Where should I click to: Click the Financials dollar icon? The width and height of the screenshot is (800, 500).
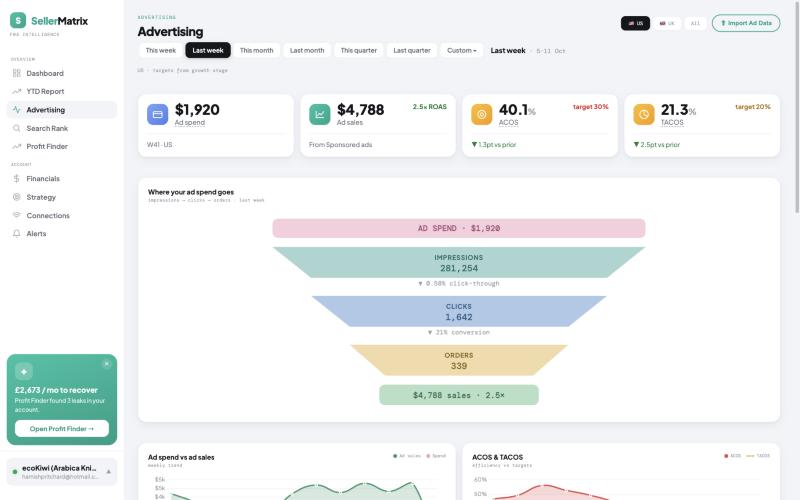(16, 179)
